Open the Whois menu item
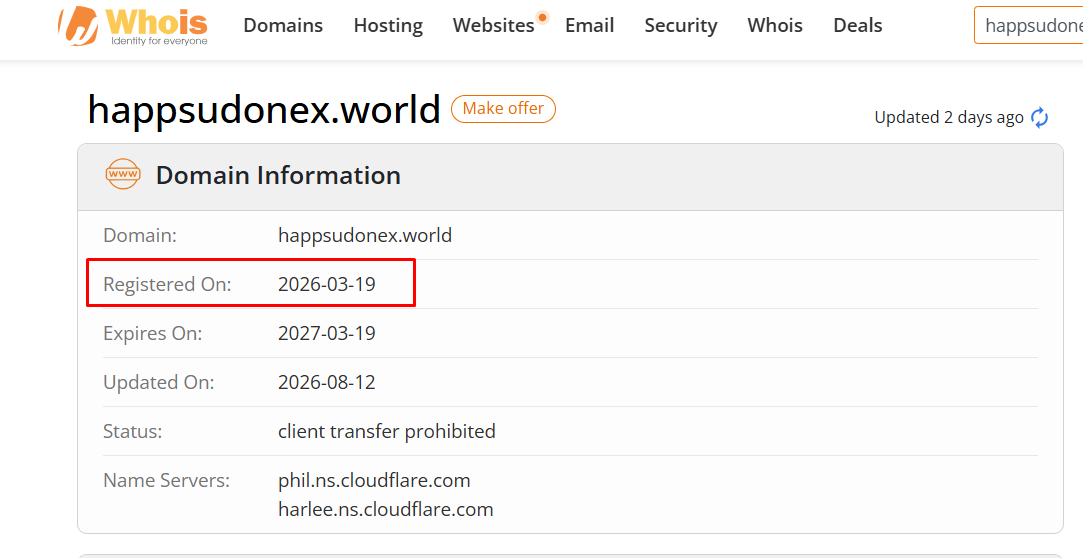The height and width of the screenshot is (558, 1083). (775, 26)
